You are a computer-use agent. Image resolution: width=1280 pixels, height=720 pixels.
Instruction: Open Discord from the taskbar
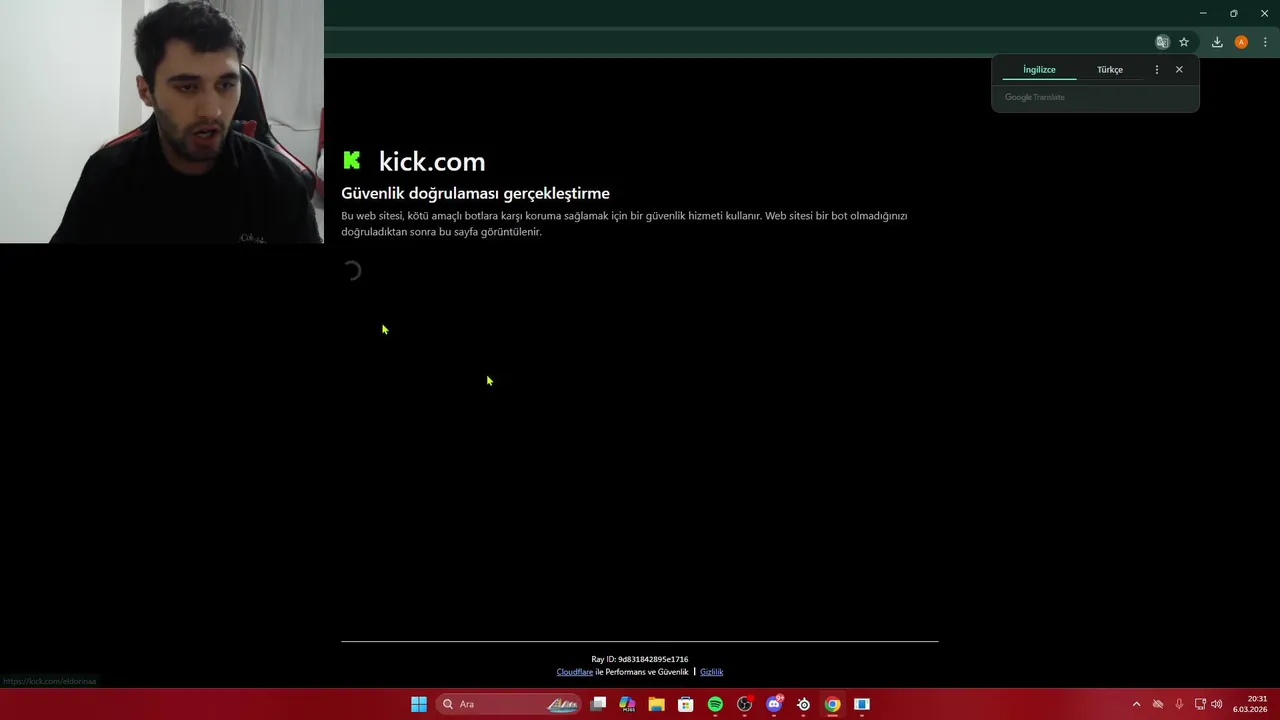(x=774, y=704)
